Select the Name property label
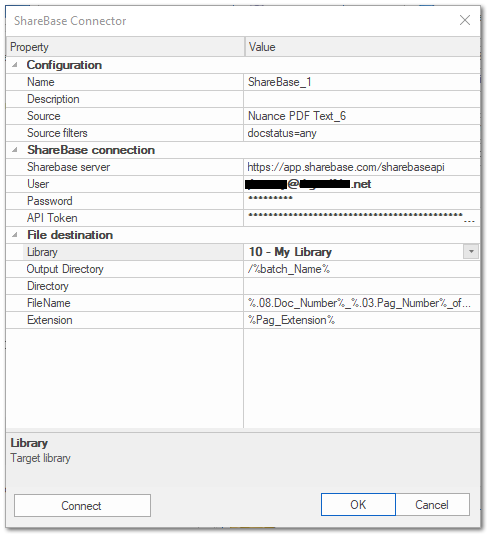Viewport: 490px width, 537px height. coord(41,82)
